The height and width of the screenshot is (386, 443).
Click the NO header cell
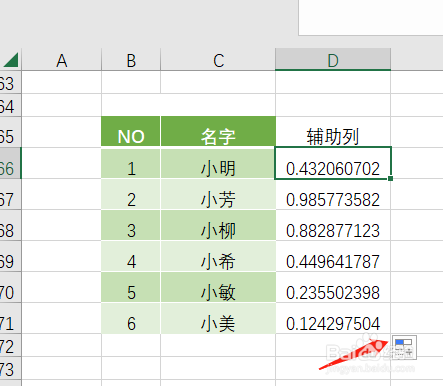pyautogui.click(x=131, y=131)
